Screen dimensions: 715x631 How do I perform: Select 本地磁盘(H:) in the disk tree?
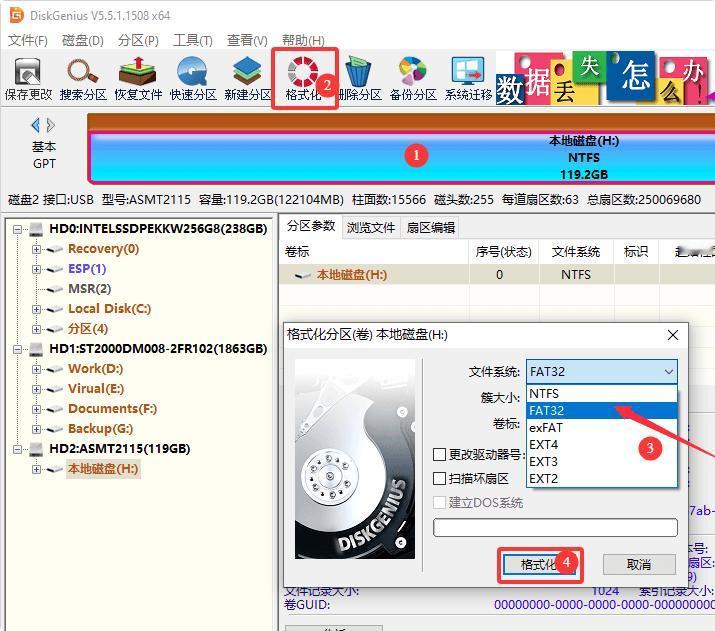[x=103, y=469]
